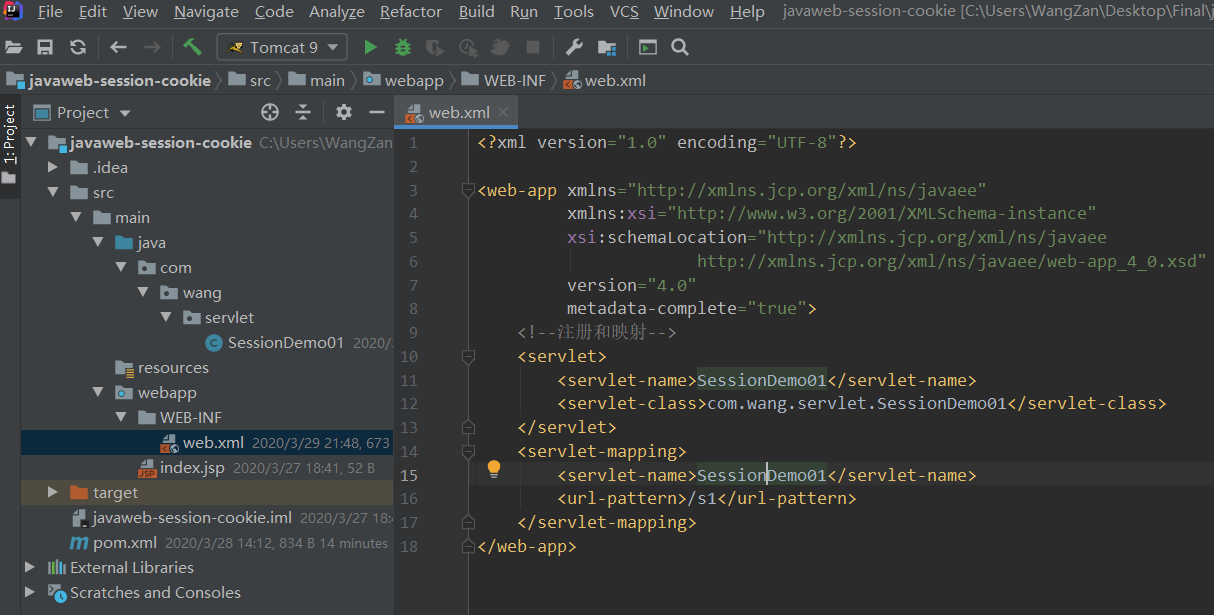
Task: Collapse the javaweb-session-cookie root node
Action: (30, 143)
